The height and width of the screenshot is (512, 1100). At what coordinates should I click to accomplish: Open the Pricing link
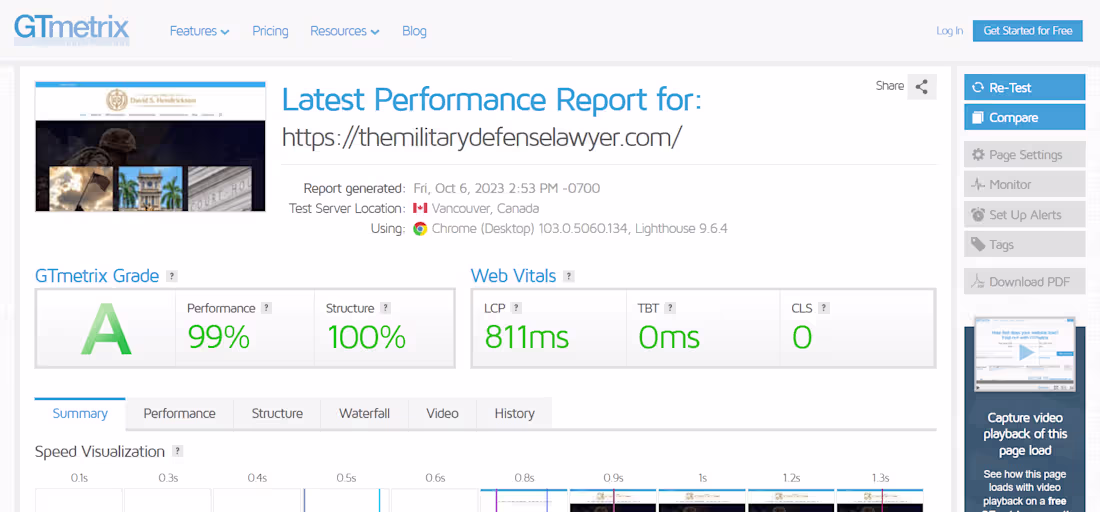270,31
